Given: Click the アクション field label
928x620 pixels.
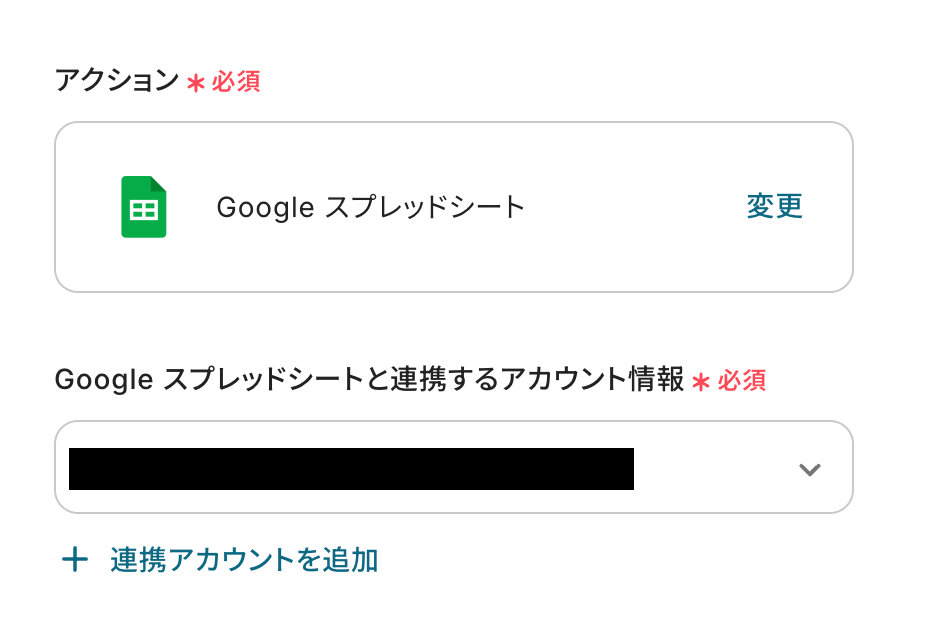Looking at the screenshot, I should (x=116, y=81).
